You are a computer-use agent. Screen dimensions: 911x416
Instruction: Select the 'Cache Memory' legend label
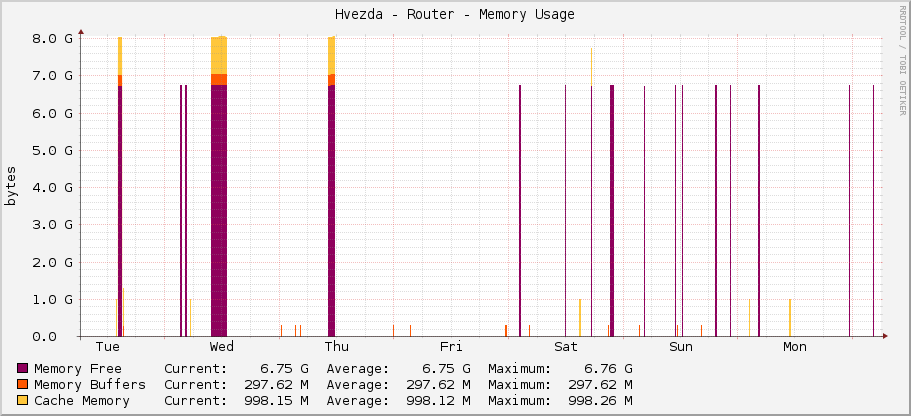82,401
